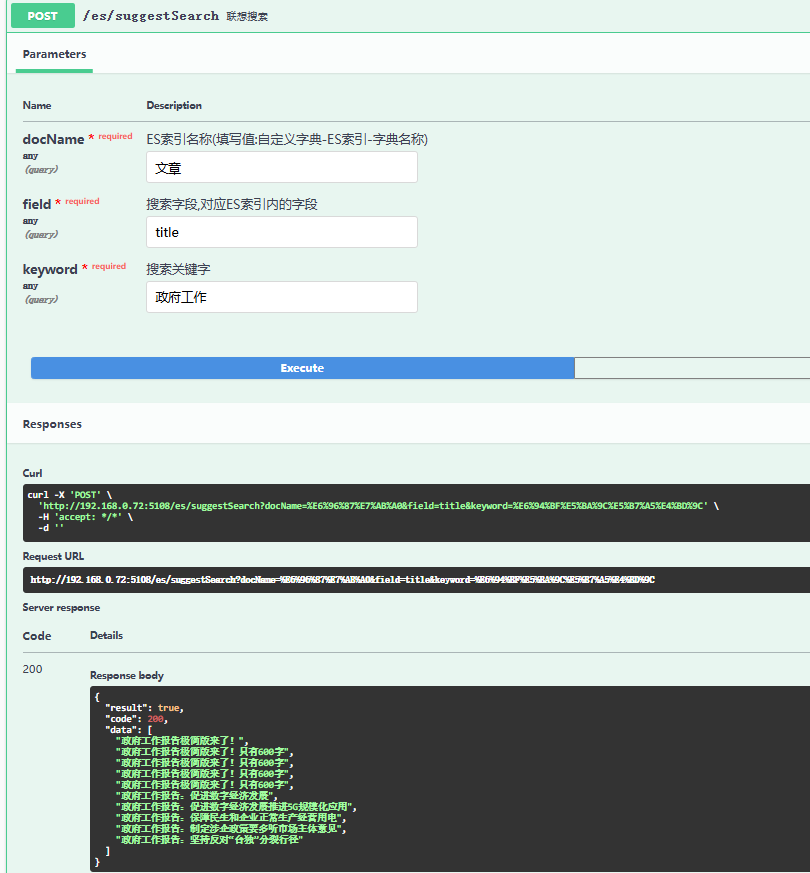The height and width of the screenshot is (873, 810).
Task: Click the keyword parameter name label
Action: 50,269
